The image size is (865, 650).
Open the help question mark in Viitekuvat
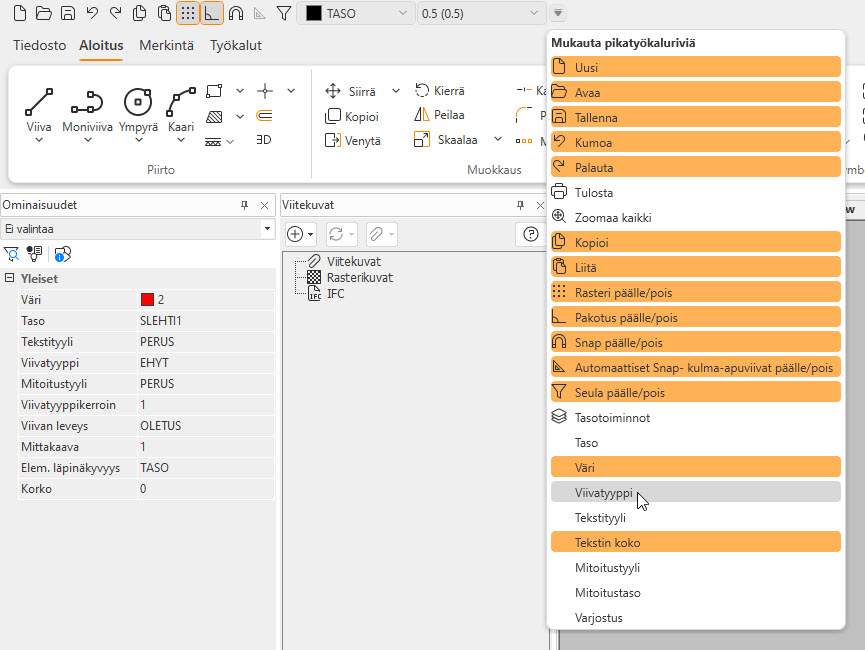(531, 234)
